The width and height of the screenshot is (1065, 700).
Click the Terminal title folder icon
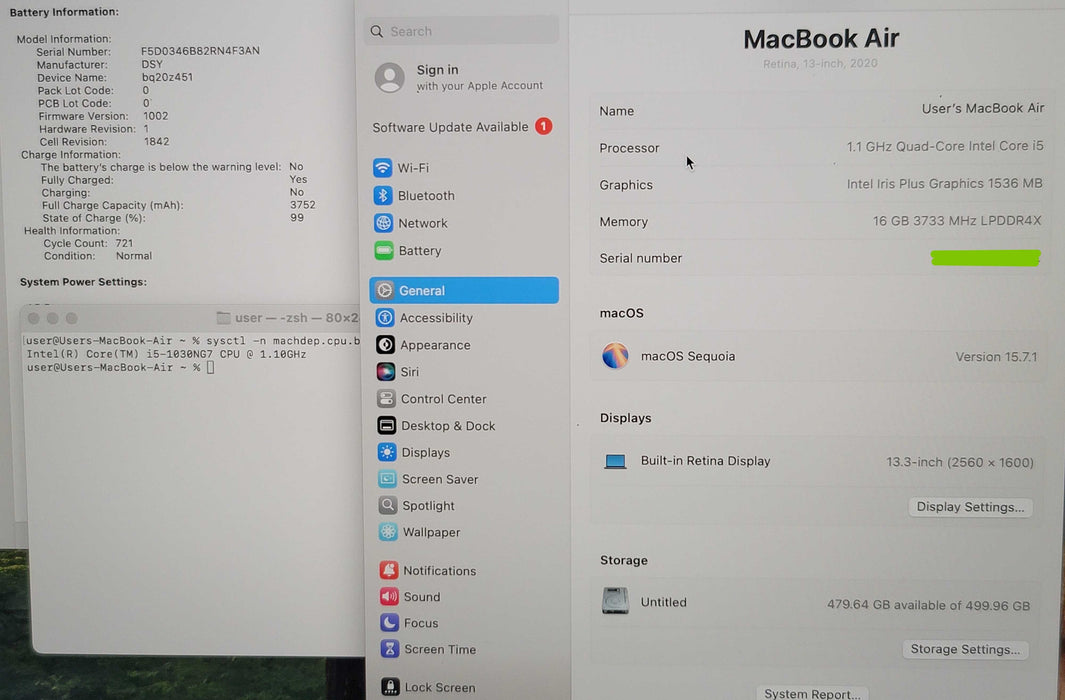223,318
